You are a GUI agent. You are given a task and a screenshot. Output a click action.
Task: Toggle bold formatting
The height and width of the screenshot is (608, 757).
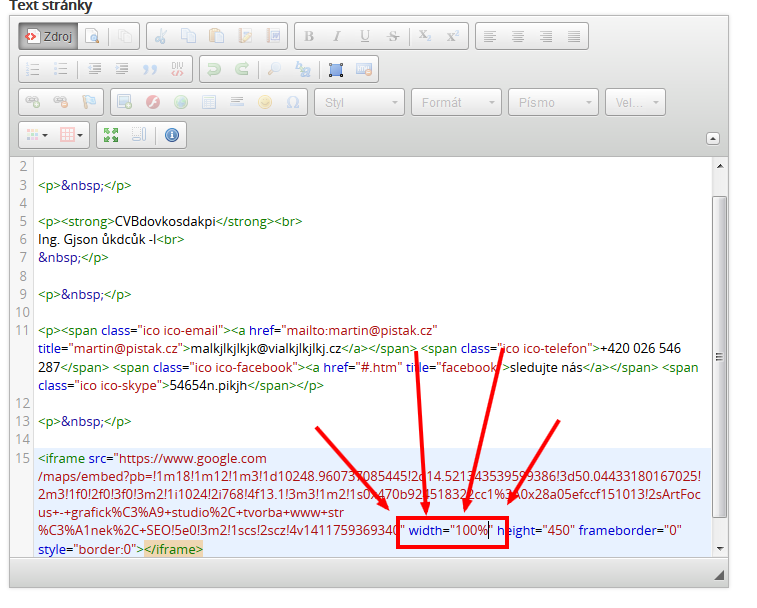(308, 36)
